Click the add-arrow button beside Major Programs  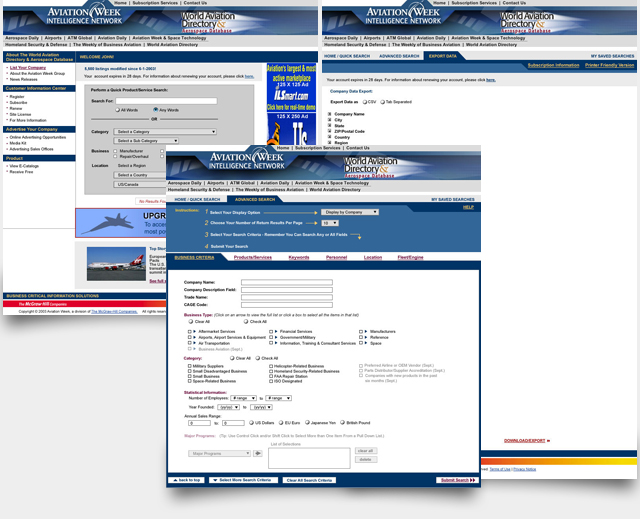pos(258,453)
